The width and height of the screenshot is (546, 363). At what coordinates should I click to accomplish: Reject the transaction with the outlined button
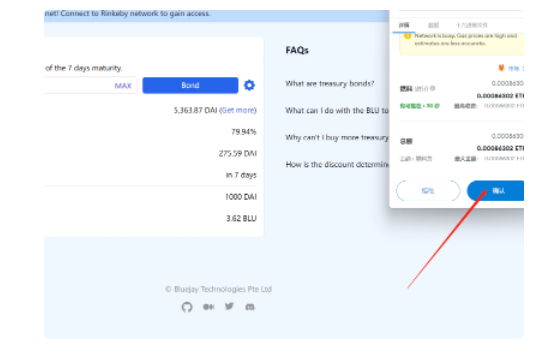click(x=428, y=191)
